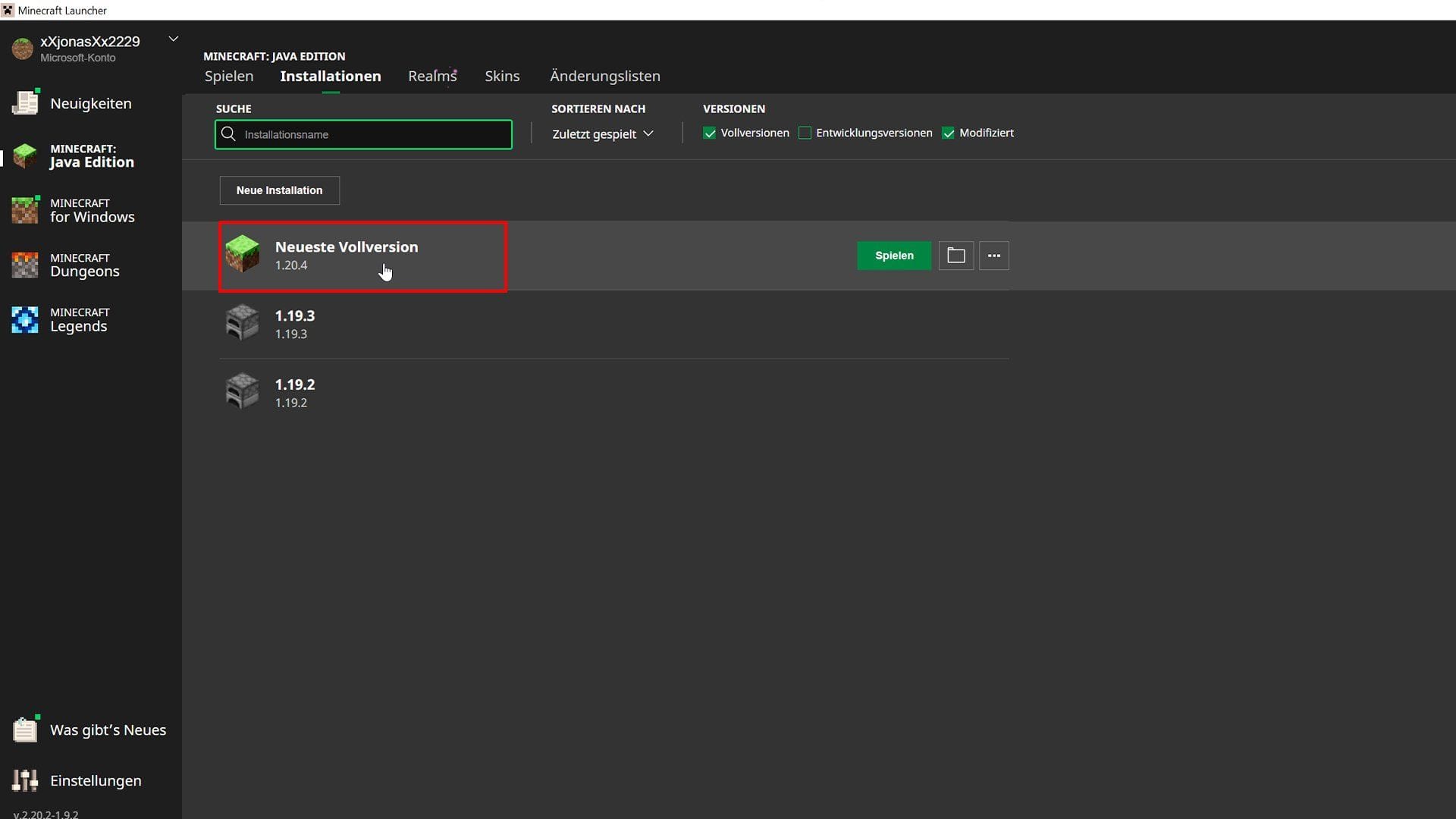The image size is (1456, 819).
Task: Toggle Vollversionen checkbox
Action: (x=709, y=133)
